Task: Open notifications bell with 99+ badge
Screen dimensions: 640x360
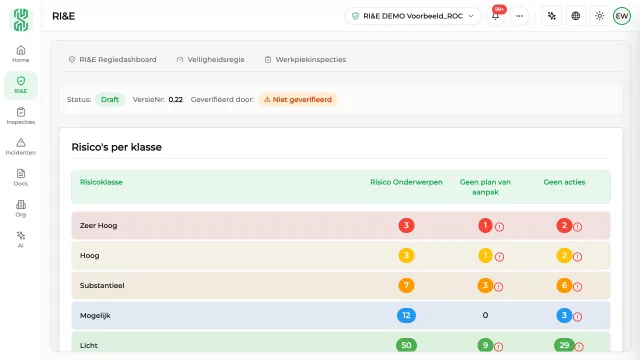Action: 496,16
